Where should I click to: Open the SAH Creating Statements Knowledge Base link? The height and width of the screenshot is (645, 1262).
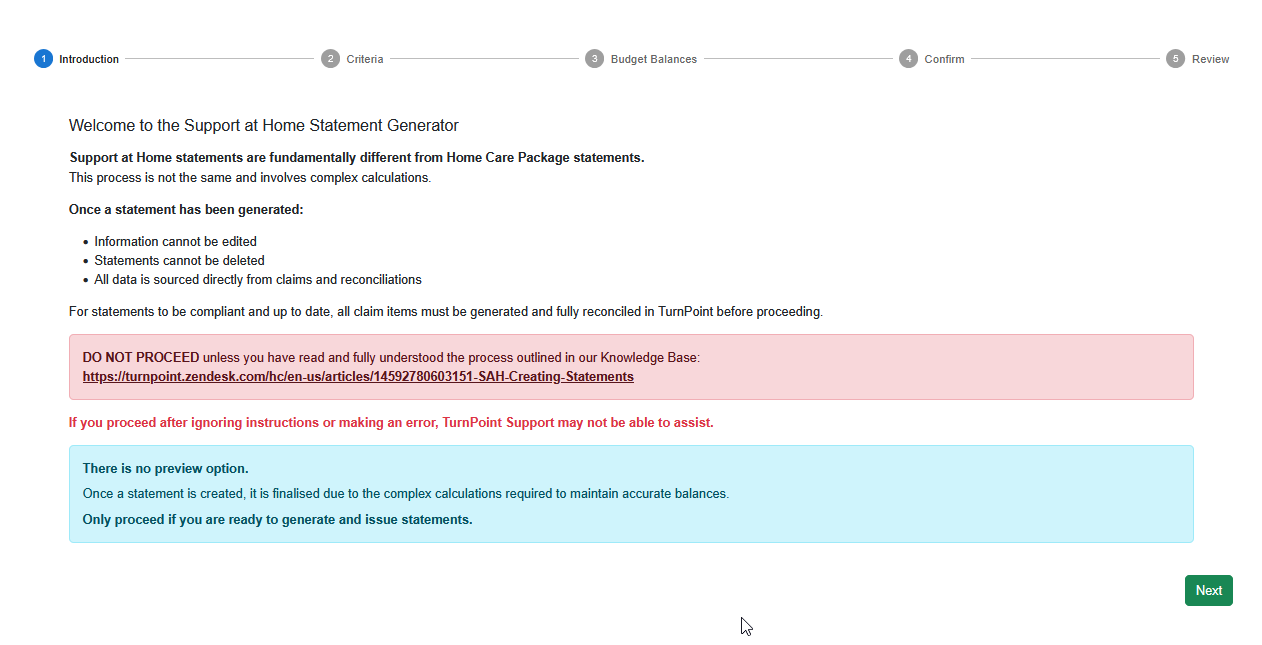click(x=358, y=377)
